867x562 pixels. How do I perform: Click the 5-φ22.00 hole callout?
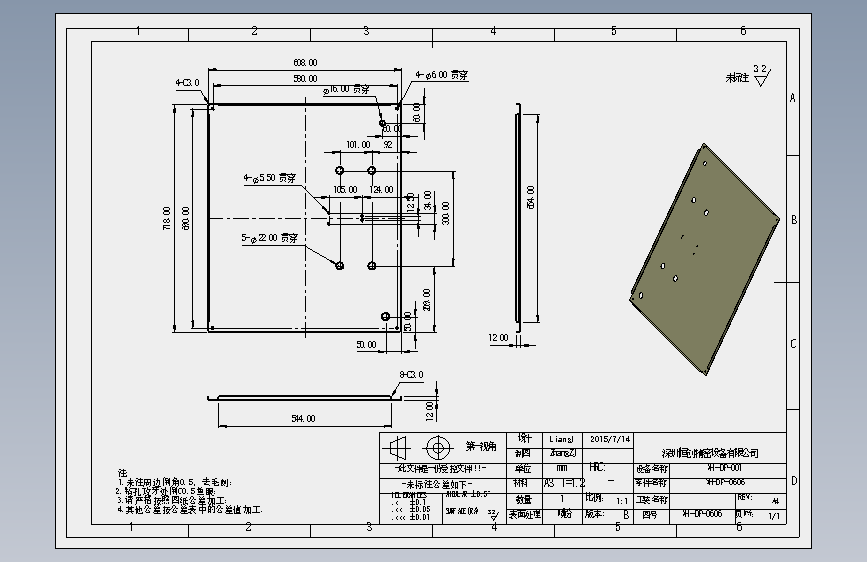(269, 238)
